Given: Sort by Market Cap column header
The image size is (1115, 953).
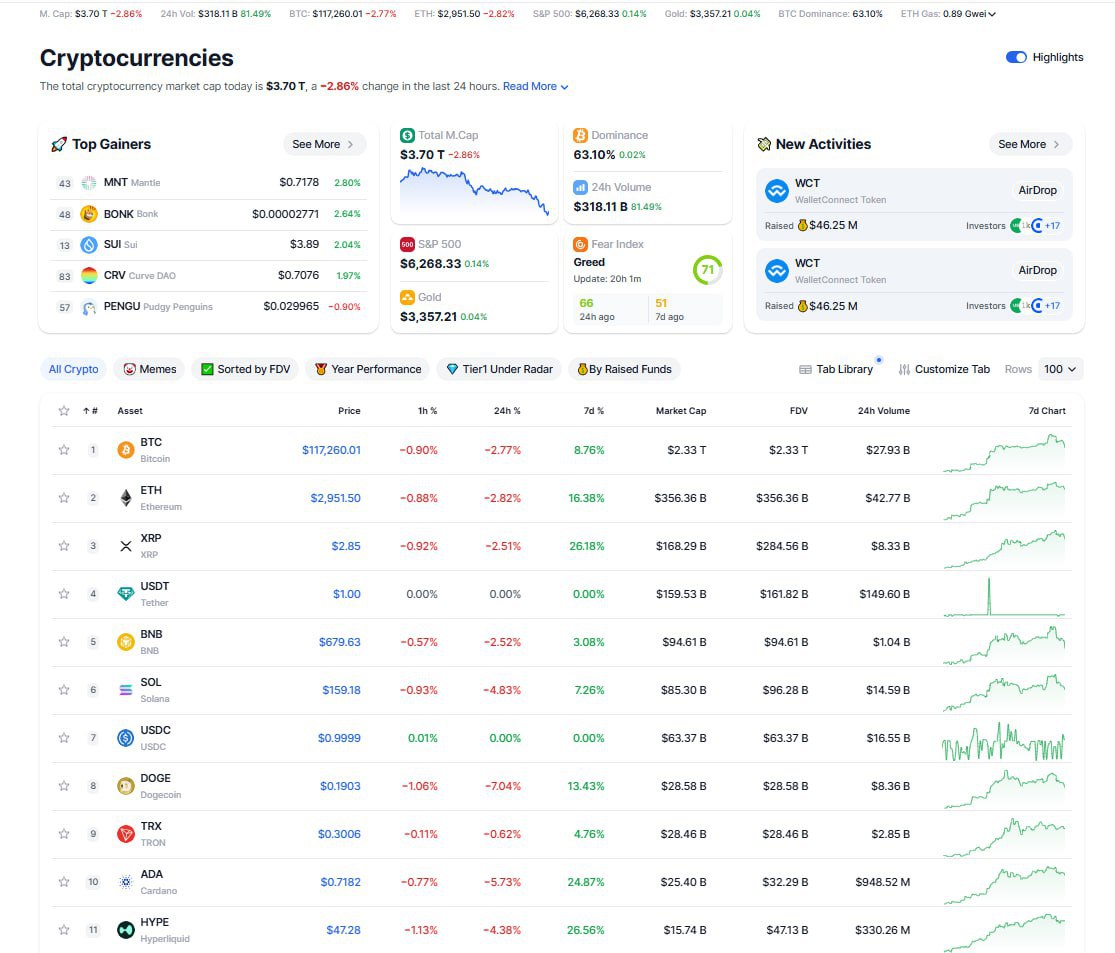Looking at the screenshot, I should (x=681, y=411).
